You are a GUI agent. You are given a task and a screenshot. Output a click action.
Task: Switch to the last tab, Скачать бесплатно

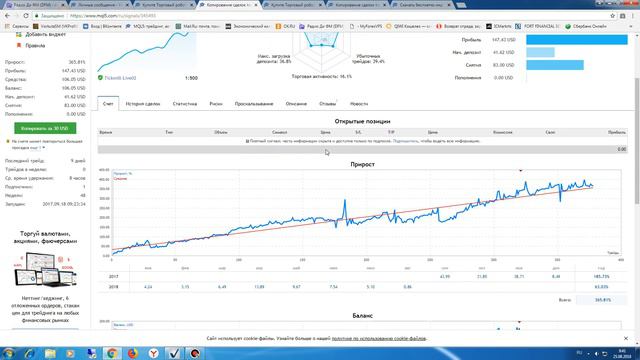421,5
